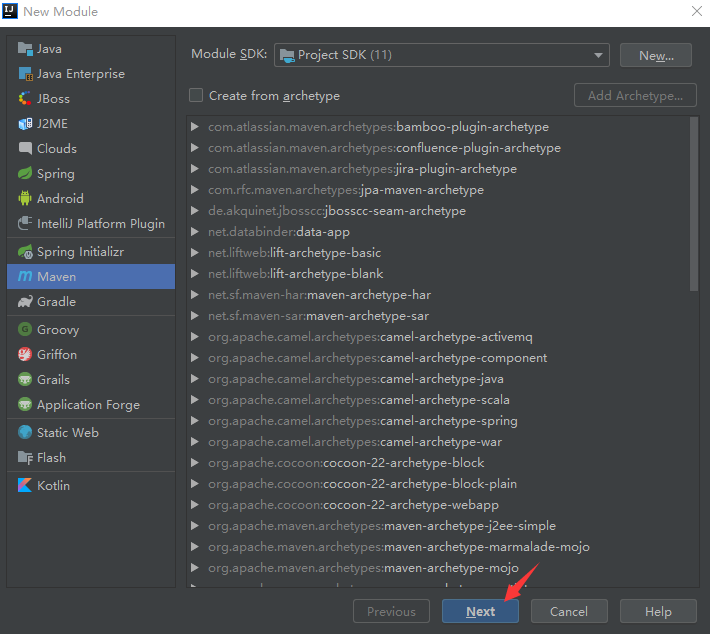Select the Griffon icon
Image resolution: width=710 pixels, height=634 pixels.
pos(25,354)
